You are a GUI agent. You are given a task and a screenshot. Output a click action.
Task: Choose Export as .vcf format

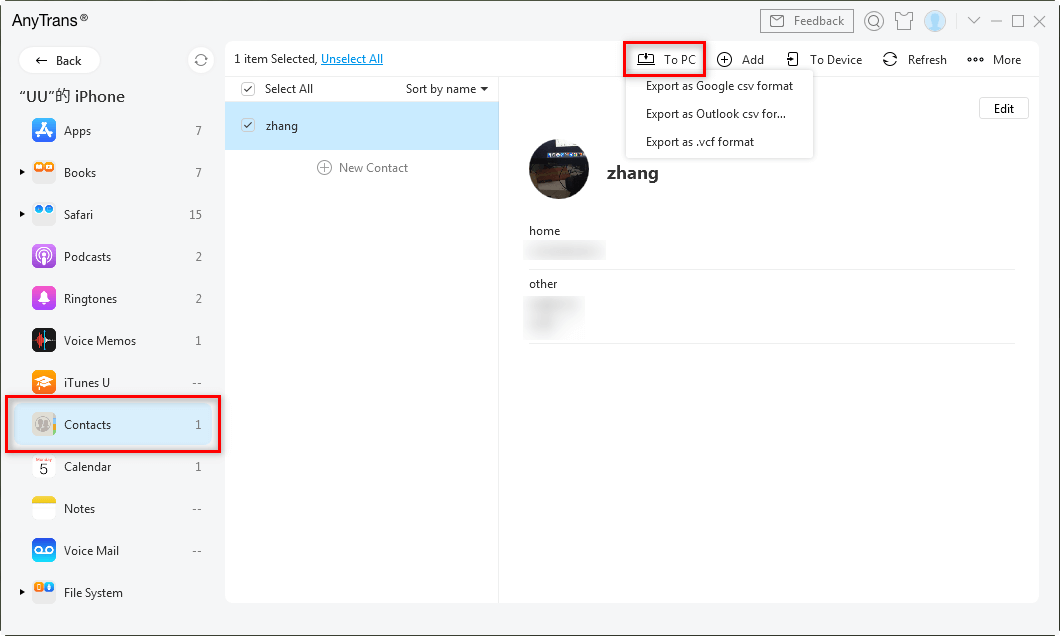coord(719,142)
